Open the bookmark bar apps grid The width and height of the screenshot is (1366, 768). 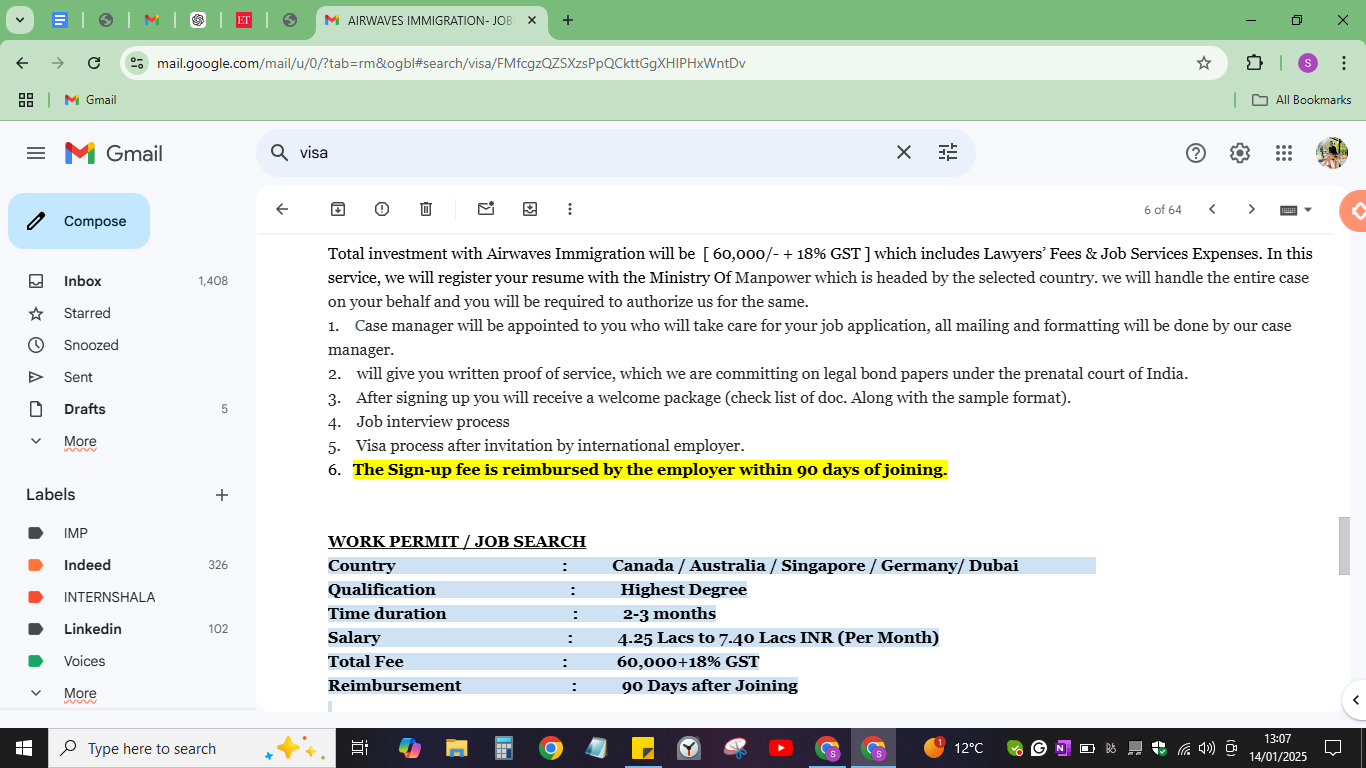coord(26,99)
